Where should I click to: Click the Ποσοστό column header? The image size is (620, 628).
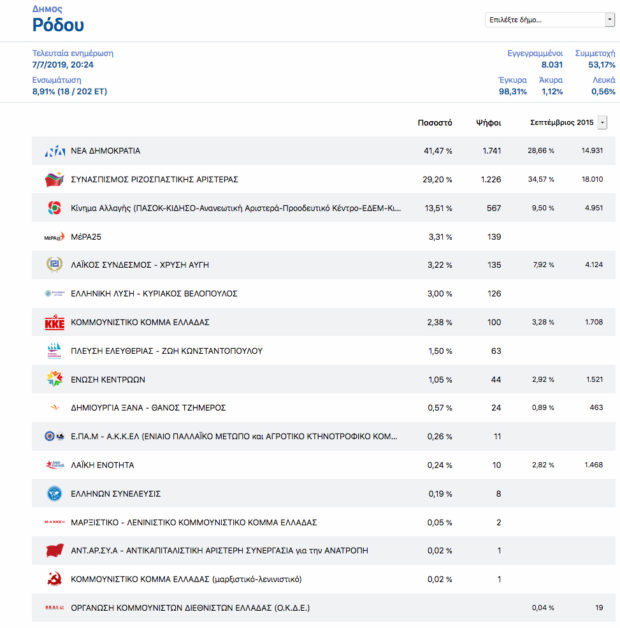(x=435, y=123)
